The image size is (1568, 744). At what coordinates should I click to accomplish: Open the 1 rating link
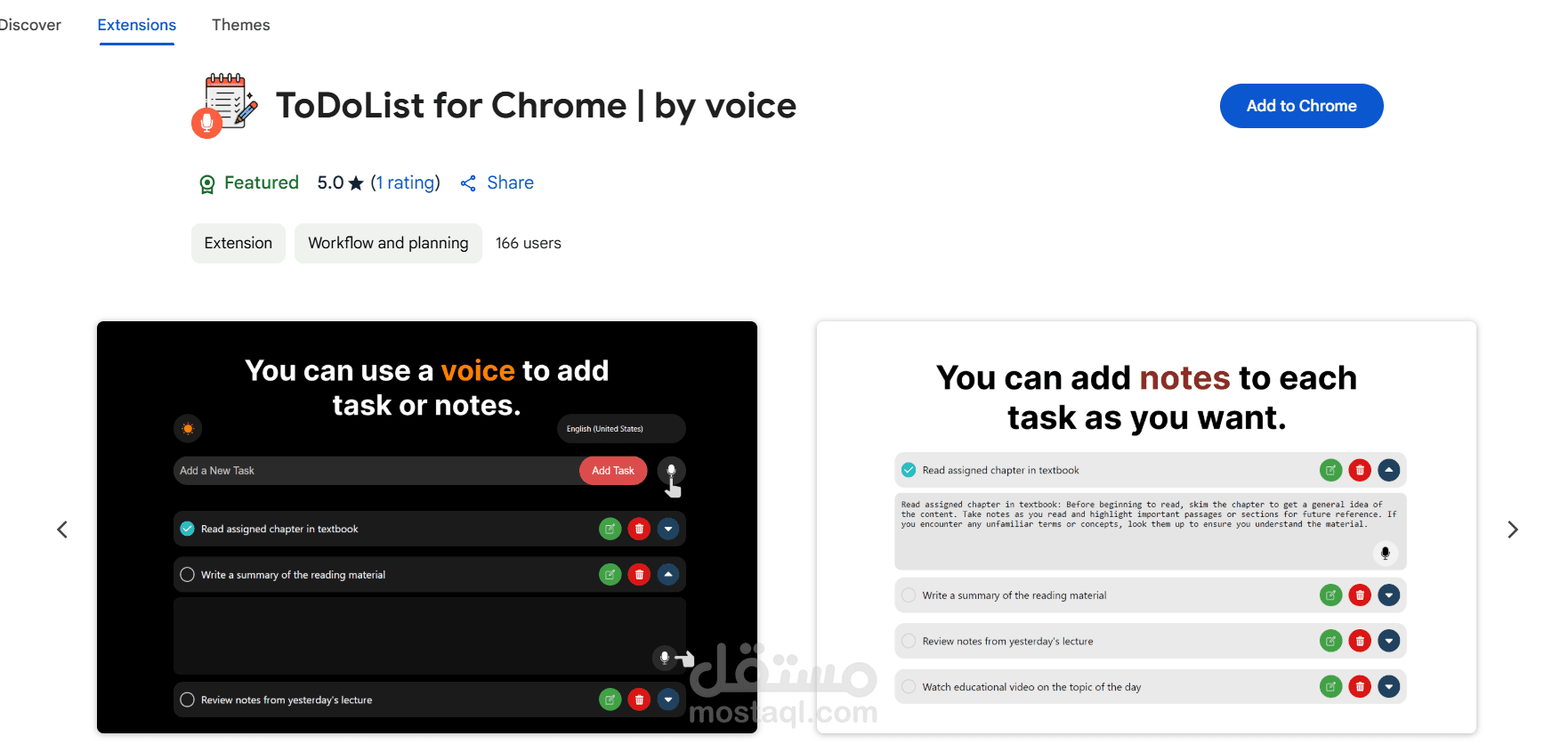click(406, 182)
